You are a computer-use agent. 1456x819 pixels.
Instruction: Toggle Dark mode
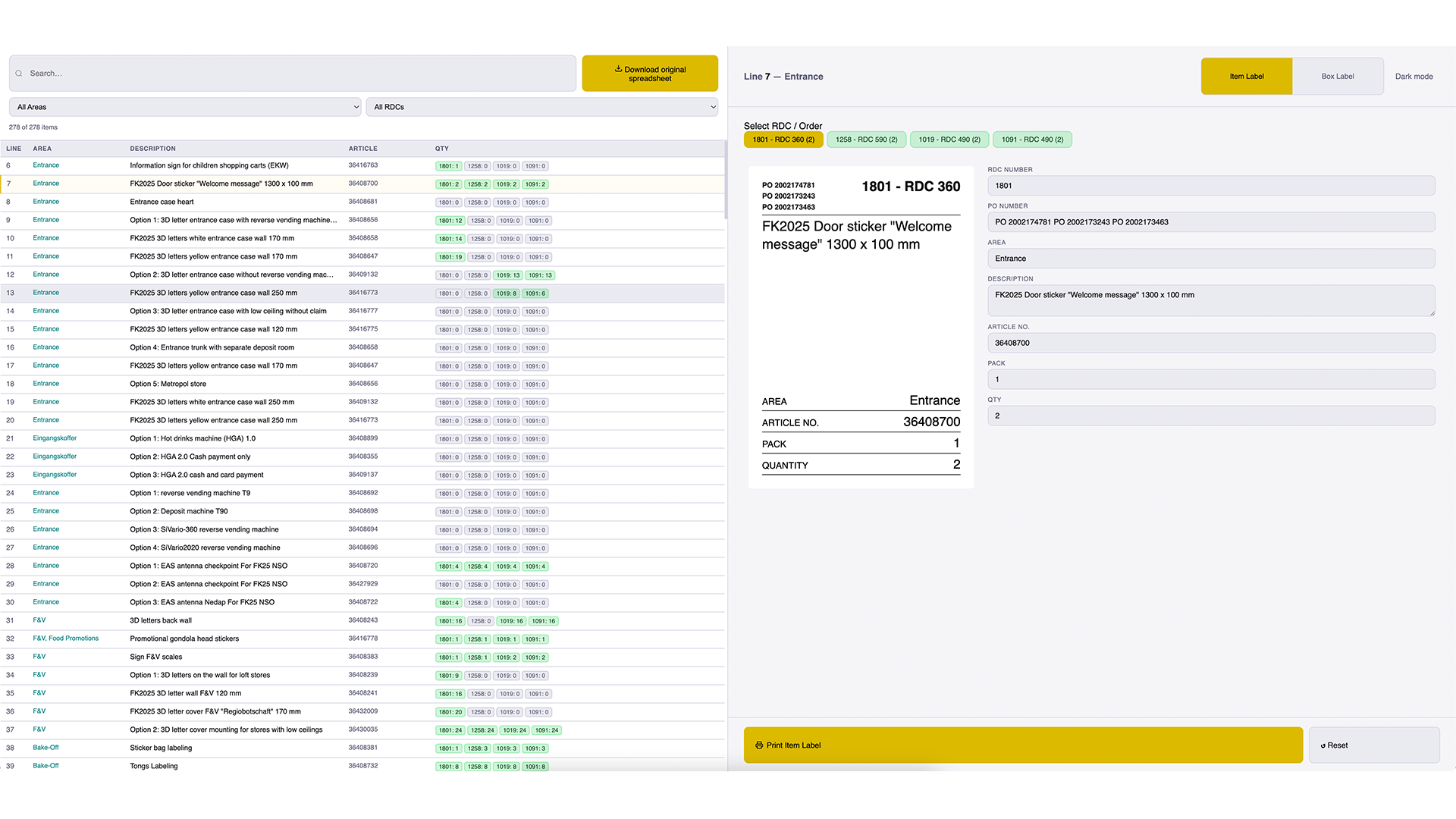1414,77
